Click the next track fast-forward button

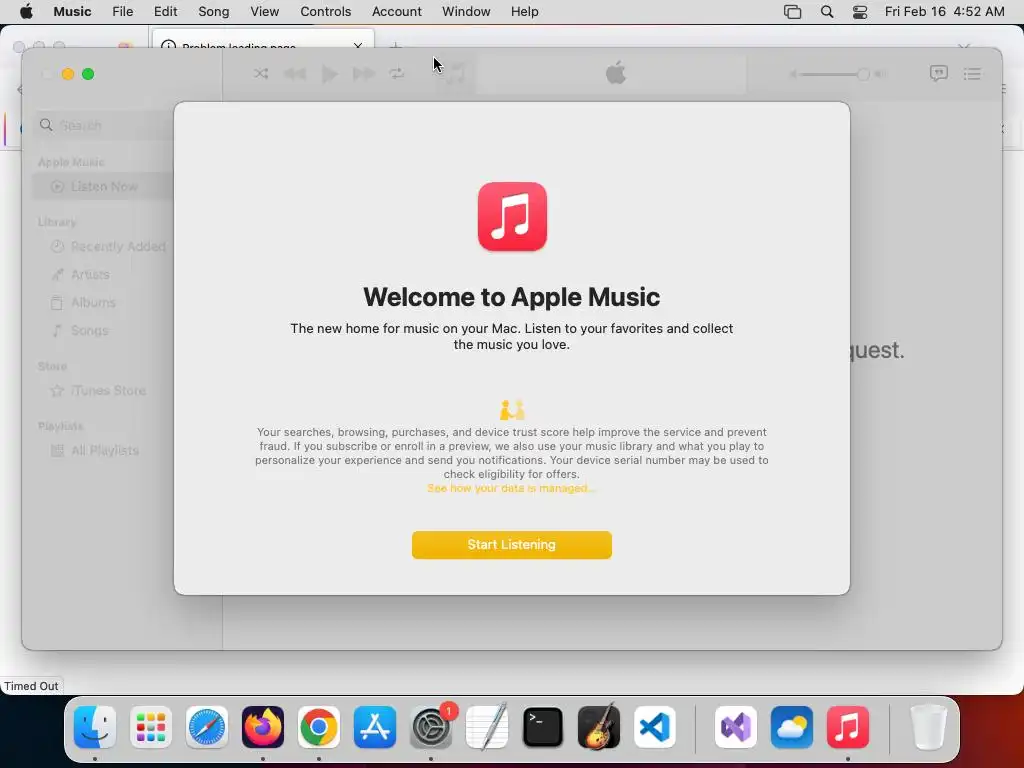point(364,74)
